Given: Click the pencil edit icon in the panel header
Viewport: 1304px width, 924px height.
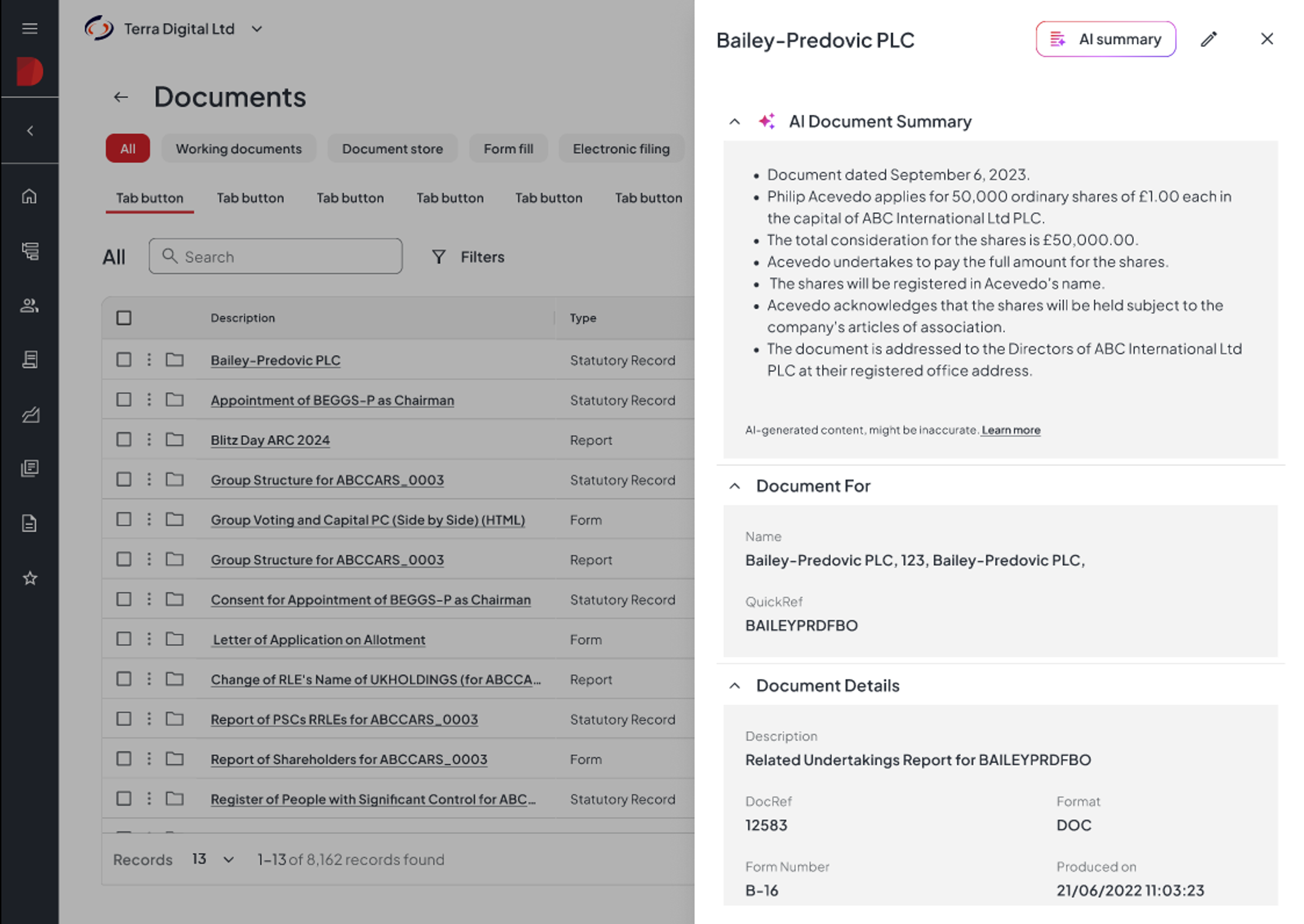Looking at the screenshot, I should click(1208, 39).
